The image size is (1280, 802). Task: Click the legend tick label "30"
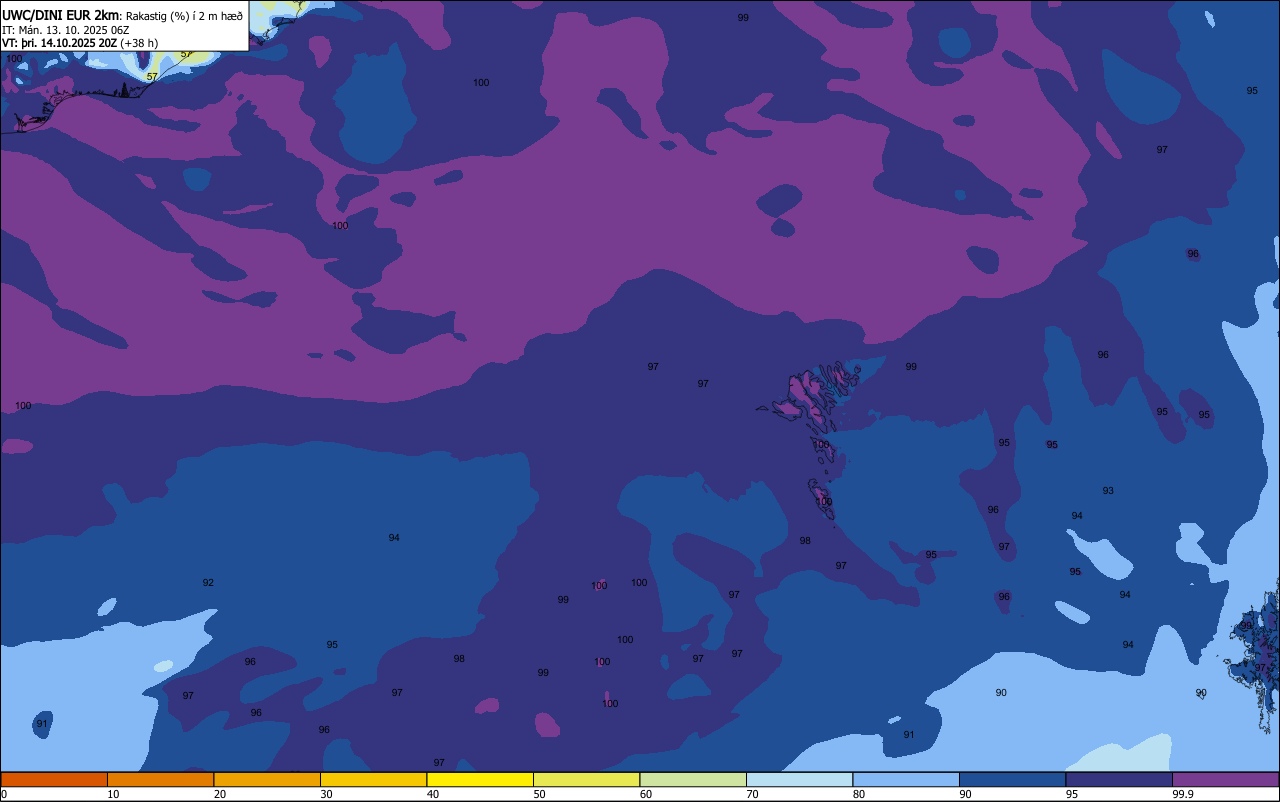pyautogui.click(x=326, y=794)
